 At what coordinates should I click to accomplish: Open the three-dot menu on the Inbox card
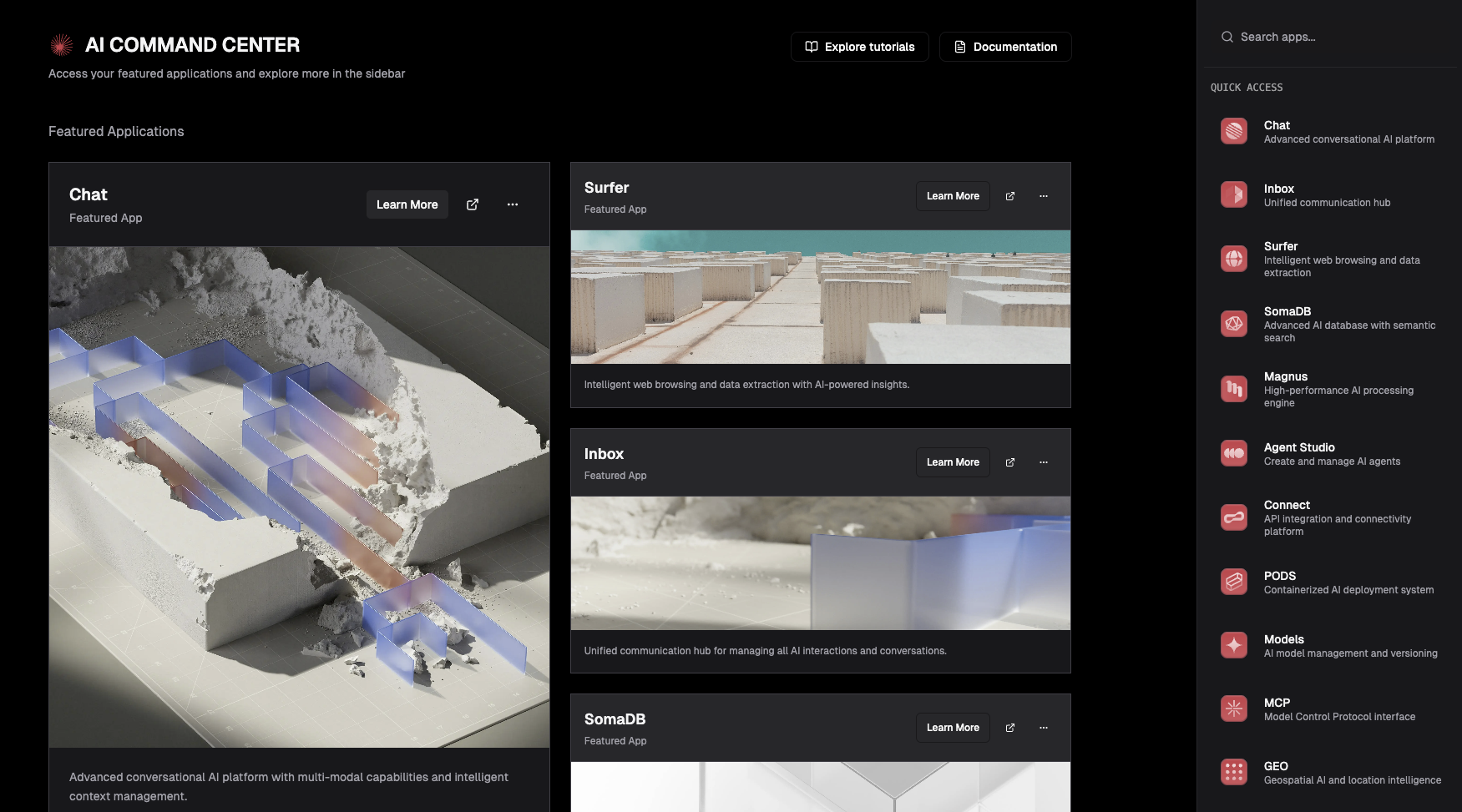1044,462
